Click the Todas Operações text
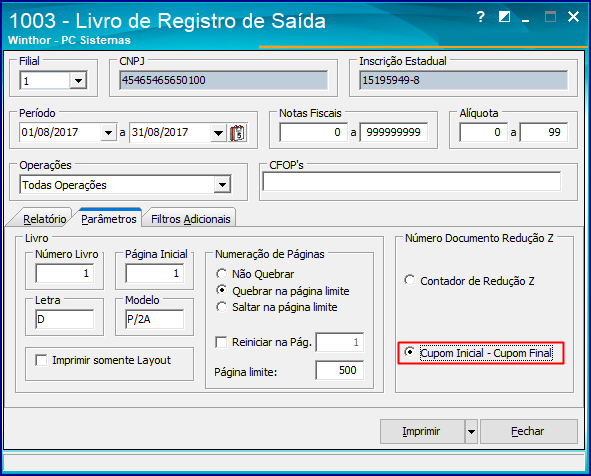Screen dimensions: 591x476 pos(64,185)
